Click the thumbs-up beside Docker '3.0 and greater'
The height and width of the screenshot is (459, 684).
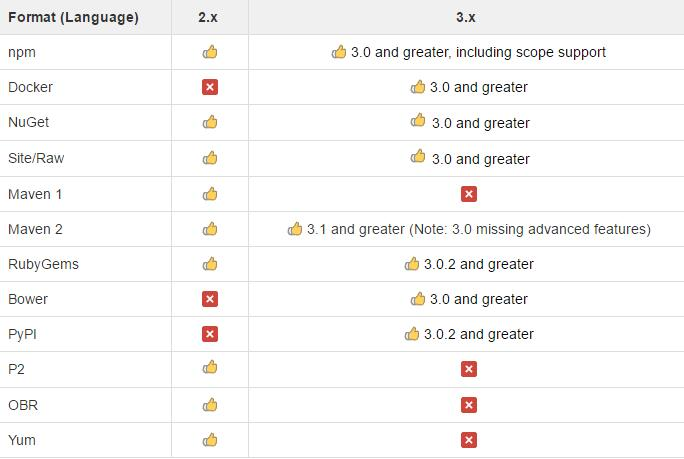[x=418, y=86]
